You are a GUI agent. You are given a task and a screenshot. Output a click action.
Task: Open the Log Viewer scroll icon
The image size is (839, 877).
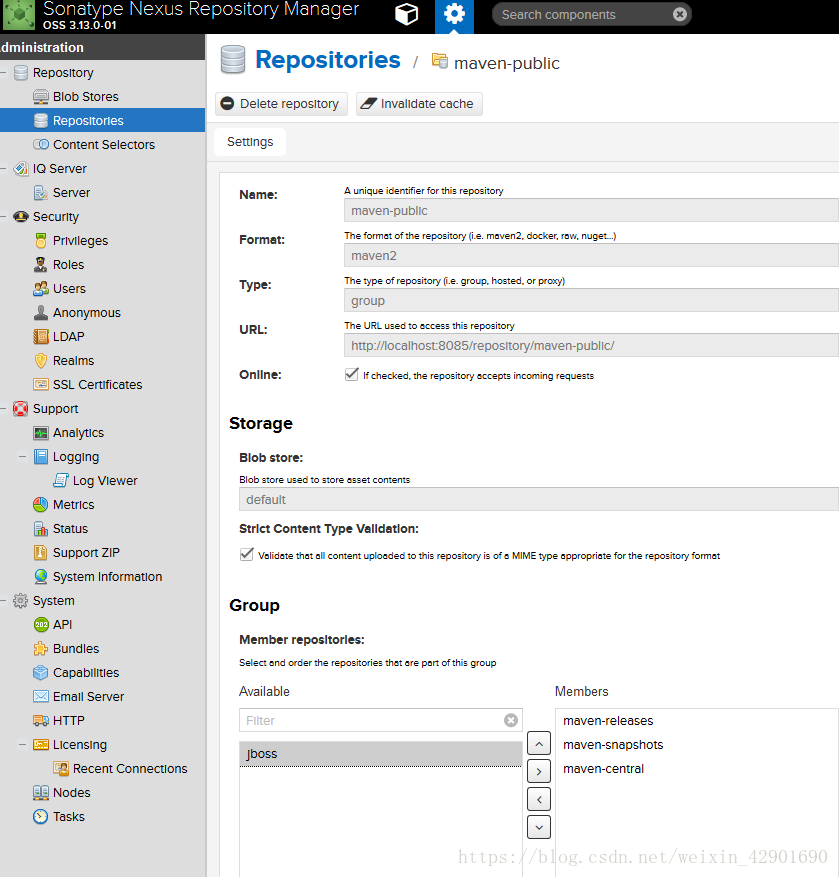(61, 480)
